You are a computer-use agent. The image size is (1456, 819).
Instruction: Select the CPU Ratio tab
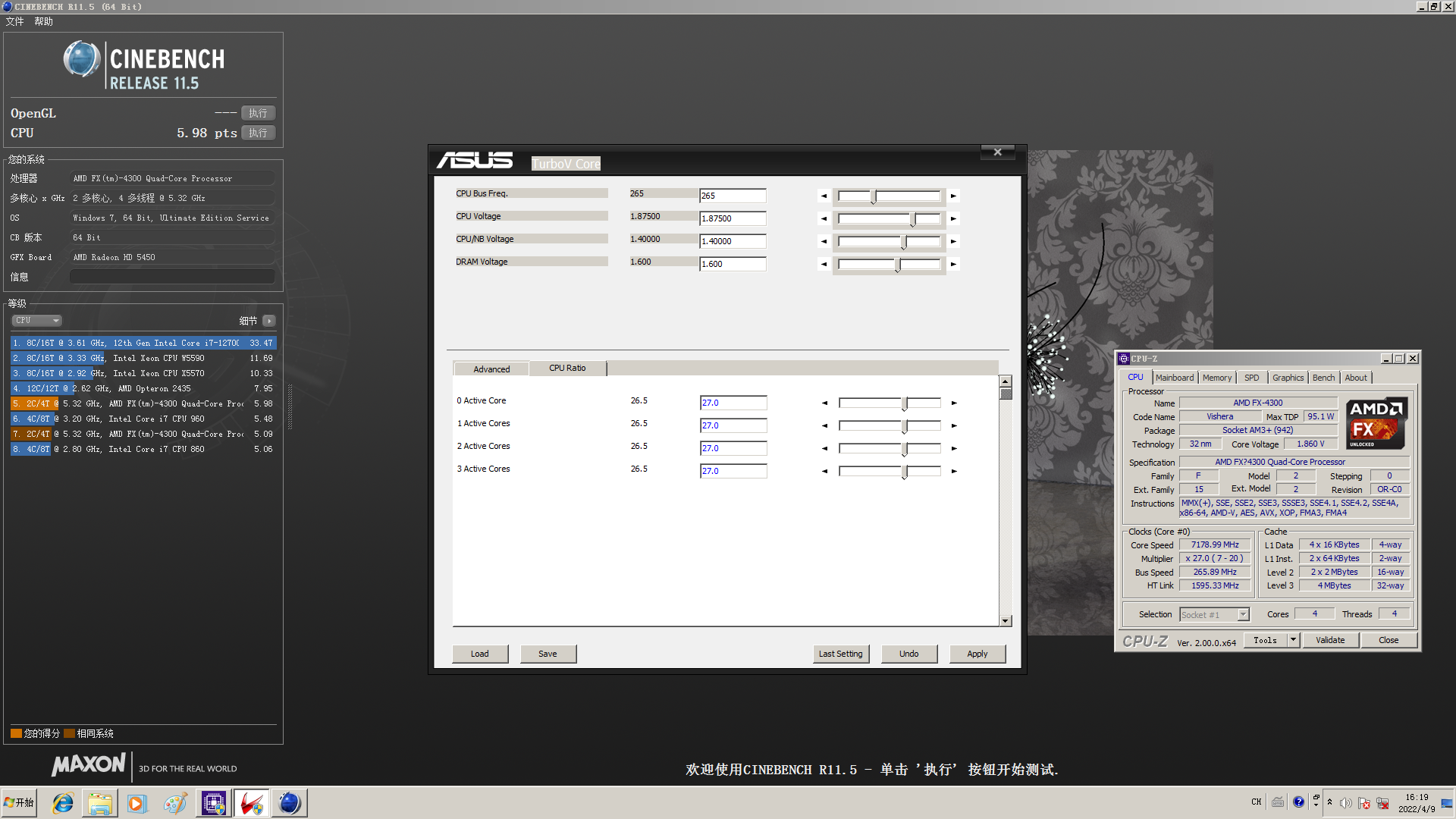(x=567, y=368)
